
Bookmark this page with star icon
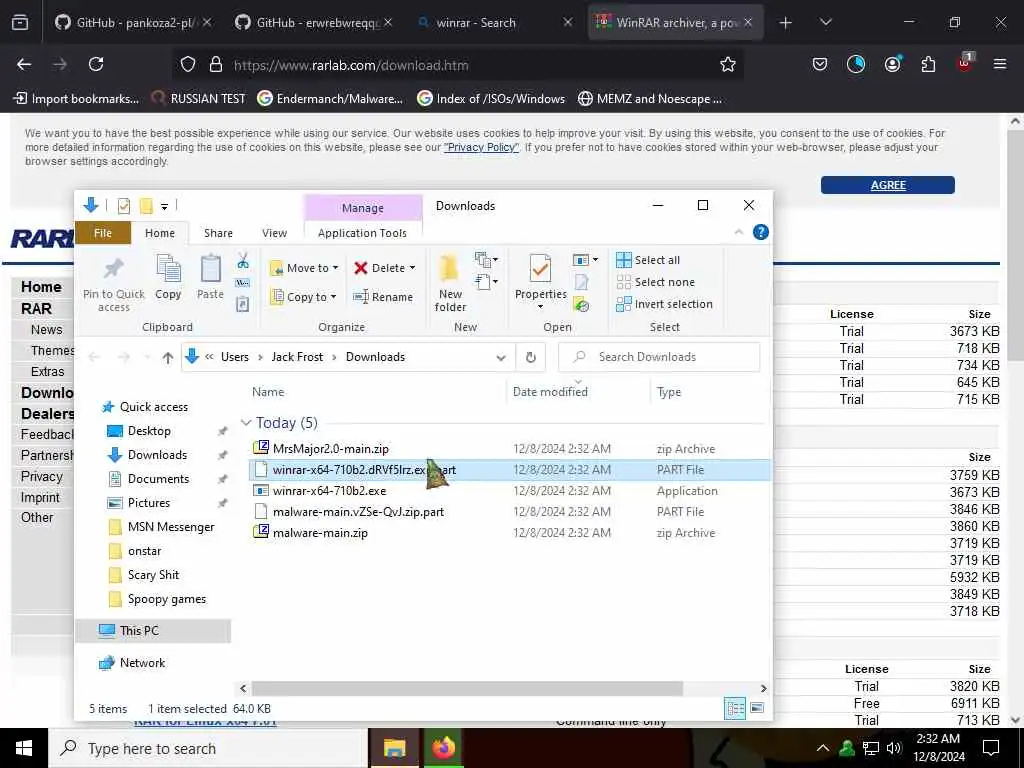pyautogui.click(x=728, y=64)
